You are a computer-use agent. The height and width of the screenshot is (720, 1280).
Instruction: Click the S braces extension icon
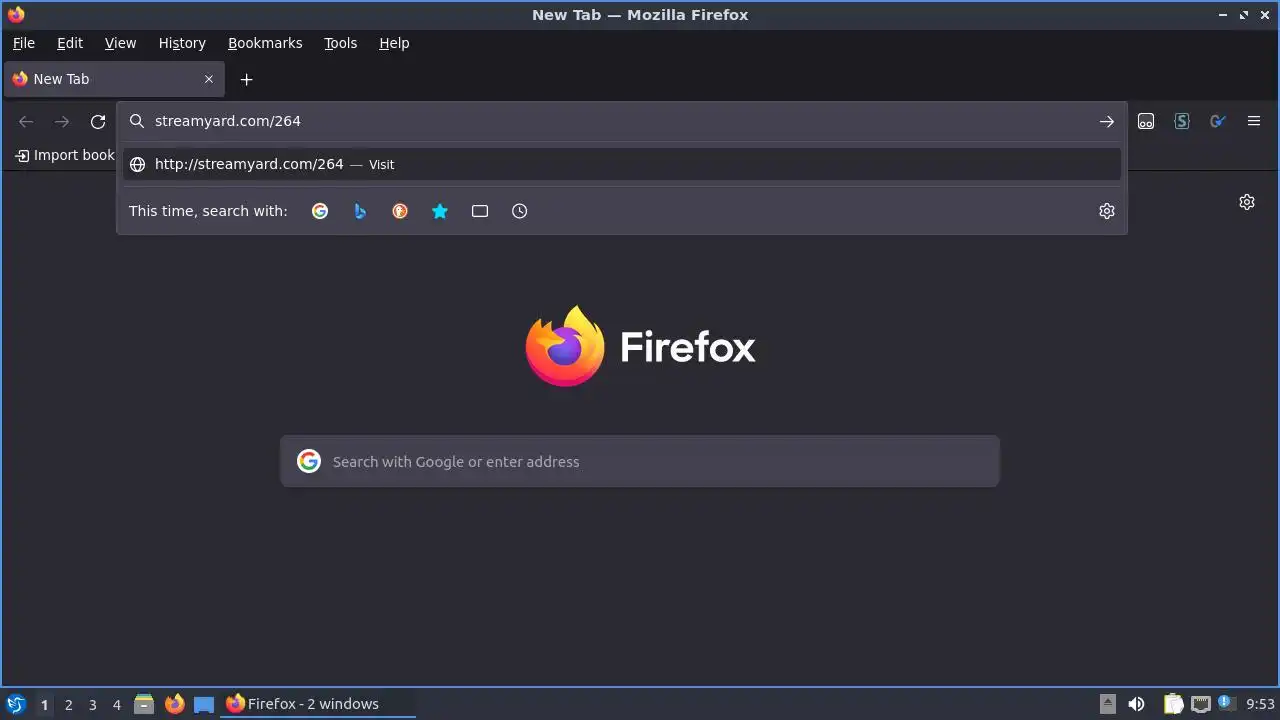1182,121
